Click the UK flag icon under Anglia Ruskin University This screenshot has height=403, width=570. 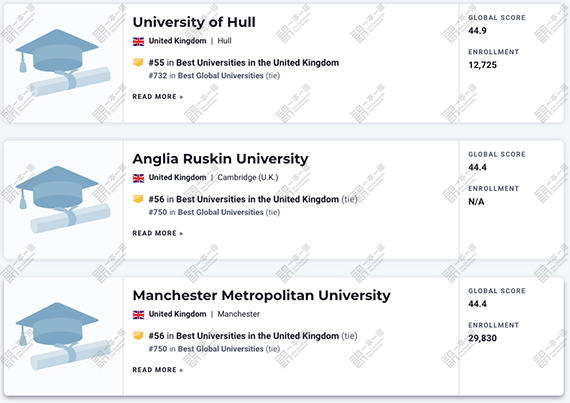pos(139,178)
